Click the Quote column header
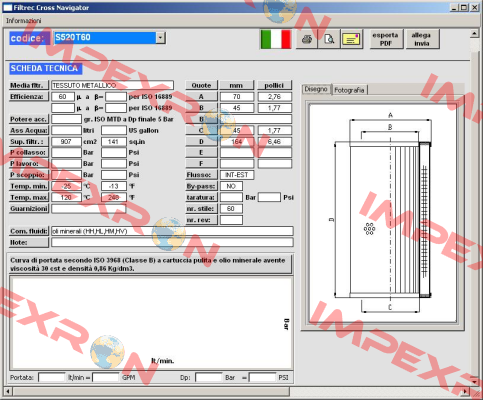483x400 pixels. pyautogui.click(x=201, y=85)
